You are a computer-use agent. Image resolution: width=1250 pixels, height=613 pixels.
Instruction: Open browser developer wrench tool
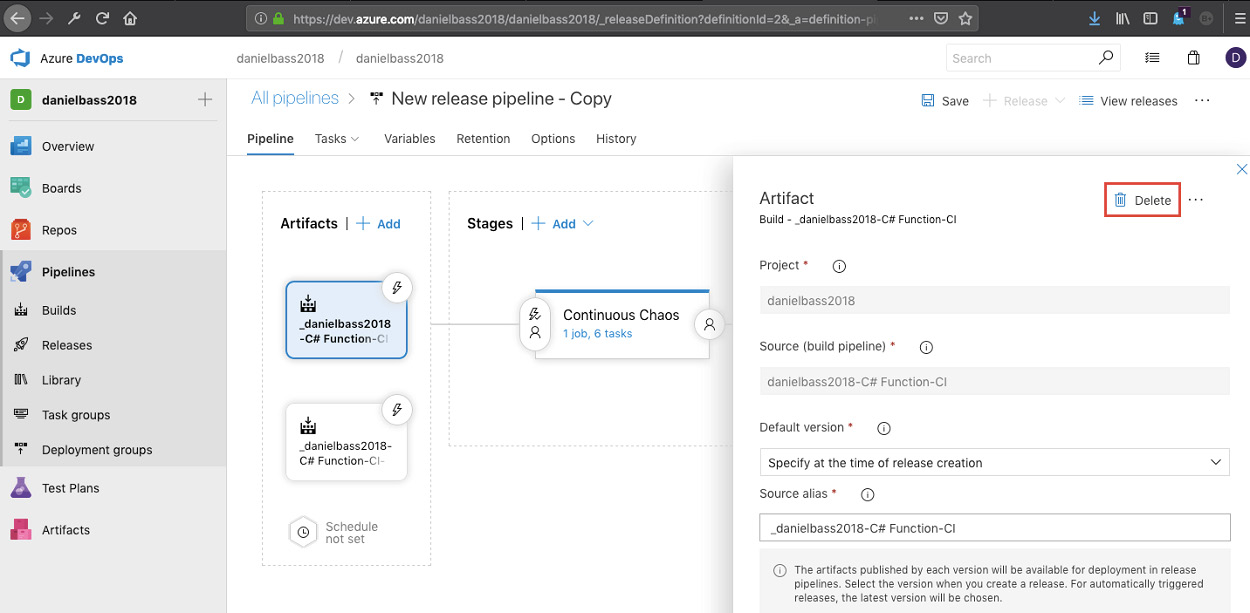[x=74, y=18]
